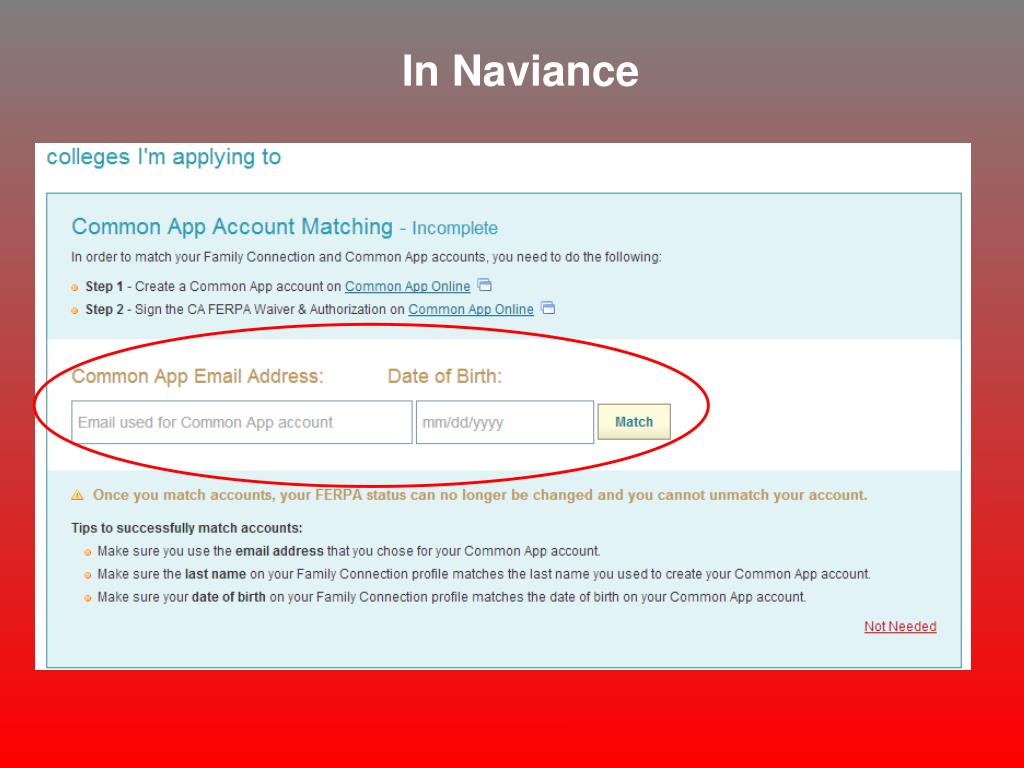
Task: Click the tip about 'date of birth' matching
Action: pos(451,597)
